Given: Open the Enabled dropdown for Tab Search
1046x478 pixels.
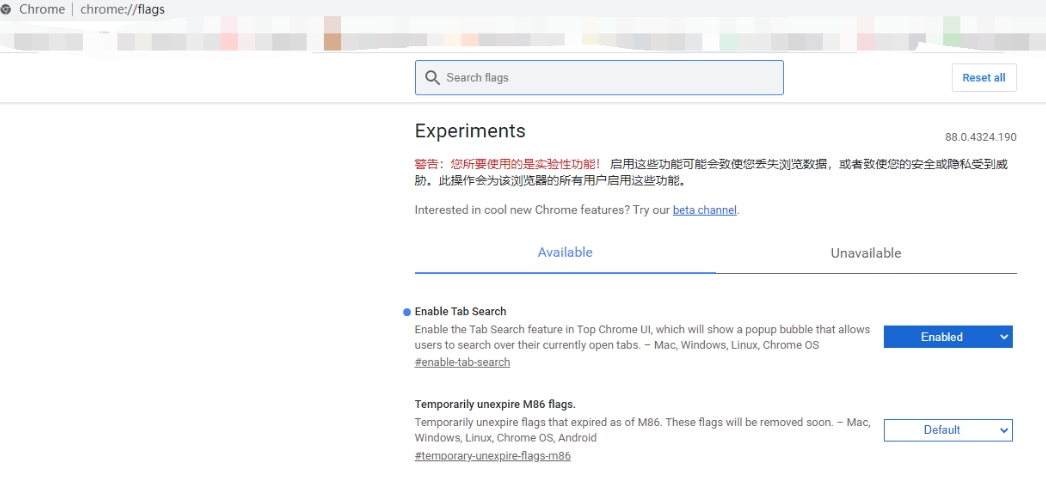Looking at the screenshot, I should tap(948, 337).
